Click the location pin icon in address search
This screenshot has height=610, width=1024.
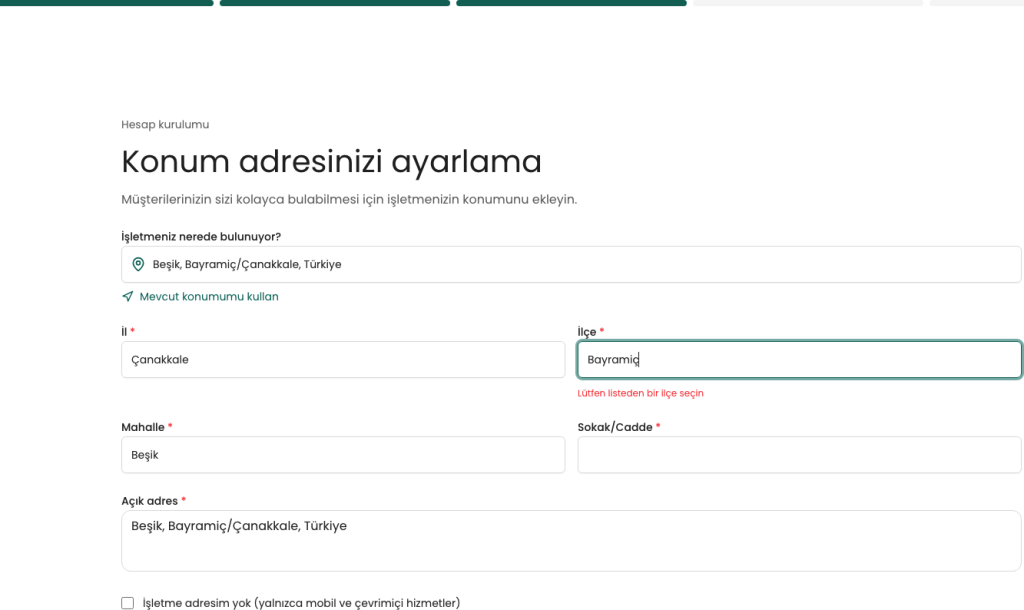(139, 264)
